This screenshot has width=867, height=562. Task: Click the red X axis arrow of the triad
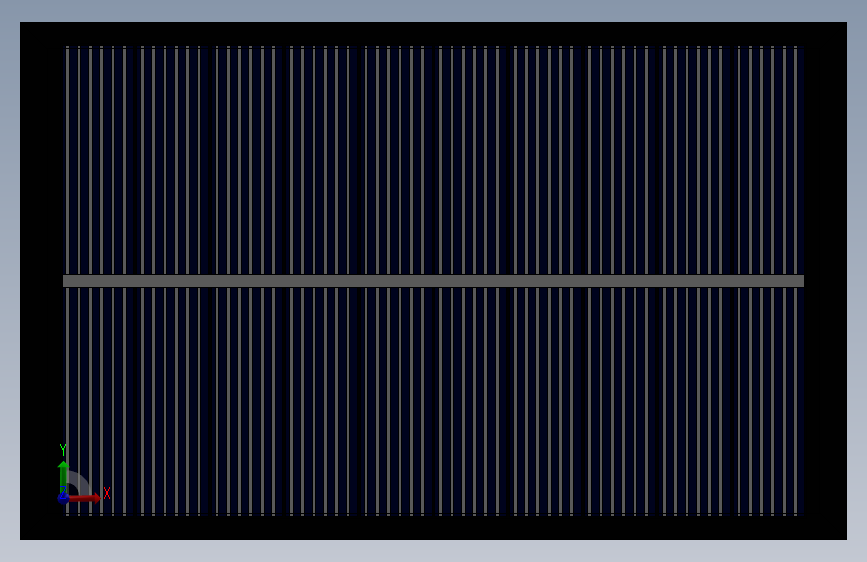[x=85, y=498]
